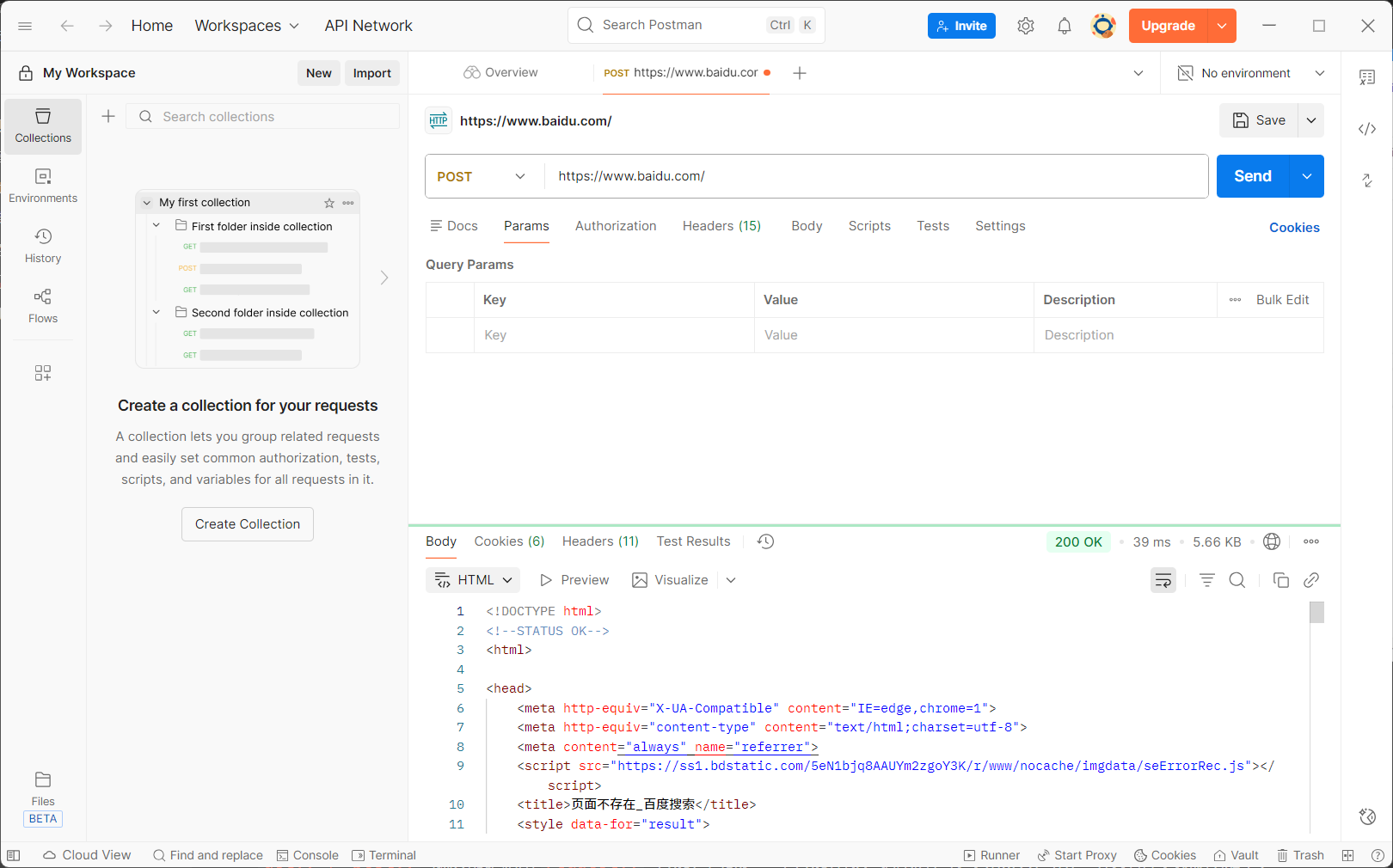
Task: Go forward with the right arrow
Action: click(106, 26)
